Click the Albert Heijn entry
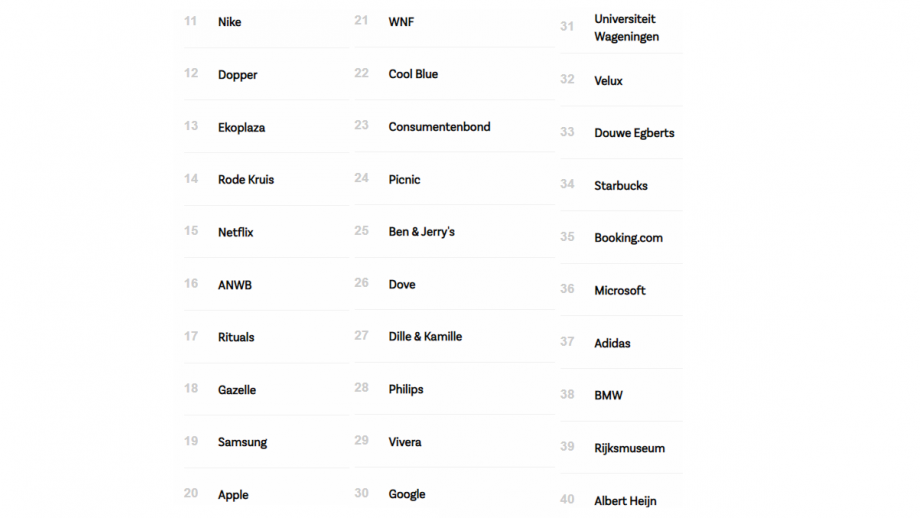This screenshot has width=920, height=518. pyautogui.click(x=625, y=501)
